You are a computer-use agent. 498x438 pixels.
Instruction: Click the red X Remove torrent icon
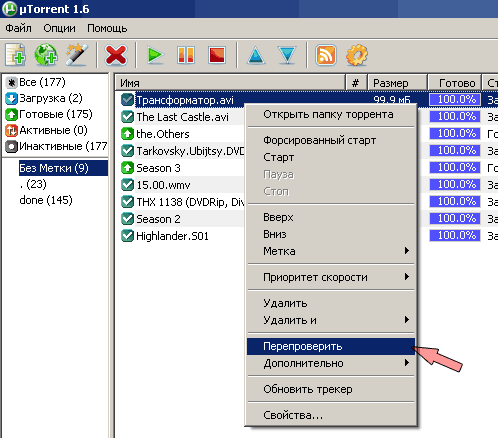(x=116, y=55)
